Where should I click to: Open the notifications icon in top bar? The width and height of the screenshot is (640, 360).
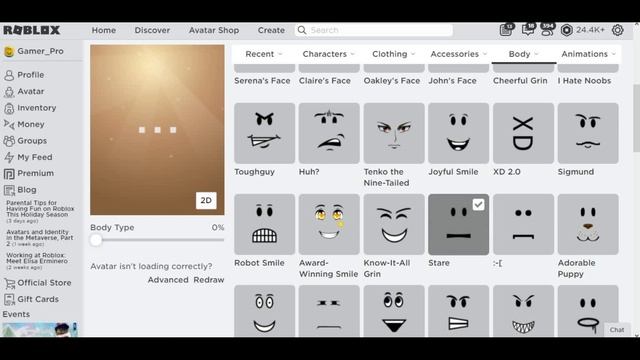pyautogui.click(x=507, y=30)
